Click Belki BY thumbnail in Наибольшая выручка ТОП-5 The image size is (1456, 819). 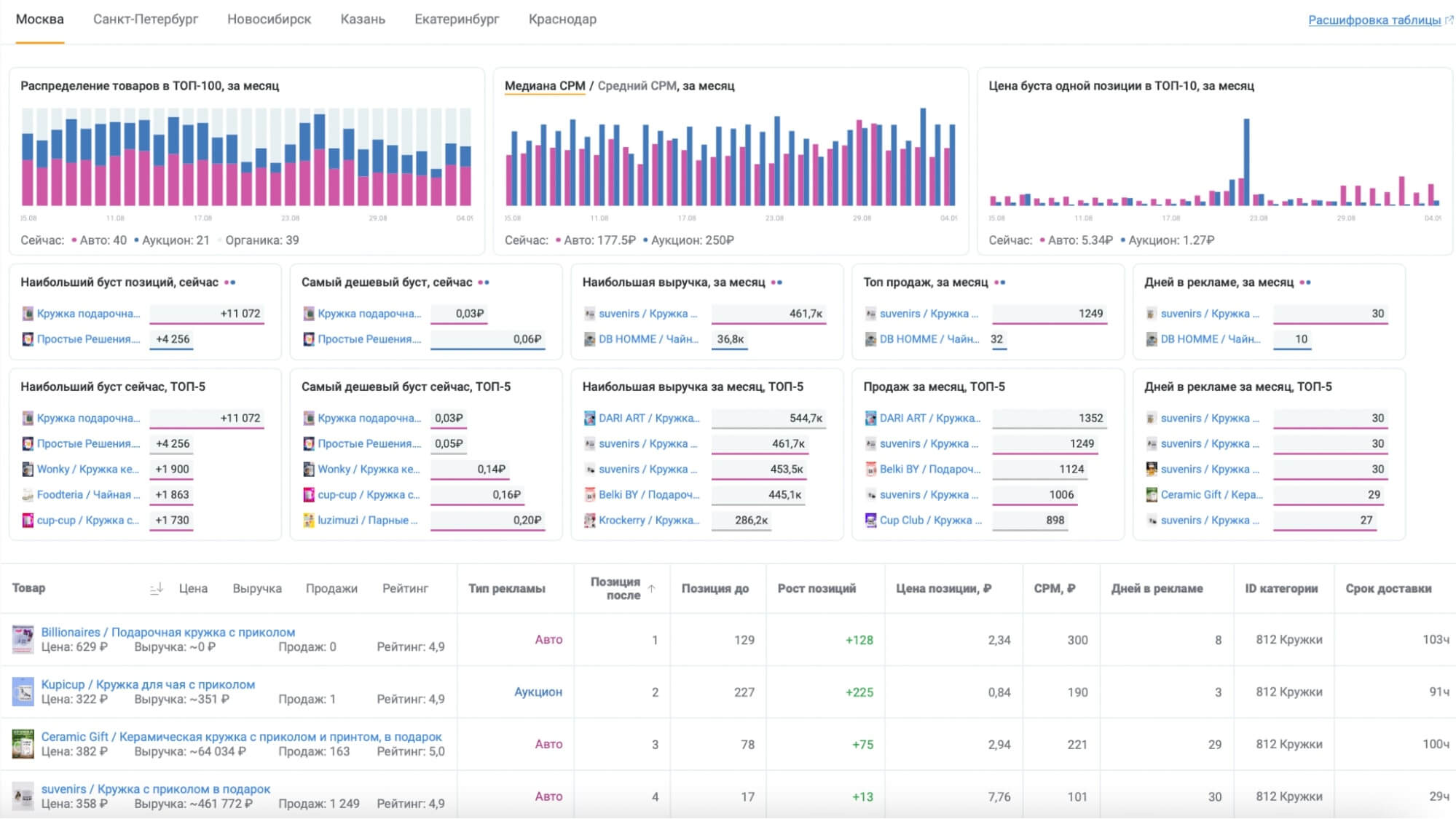[590, 494]
